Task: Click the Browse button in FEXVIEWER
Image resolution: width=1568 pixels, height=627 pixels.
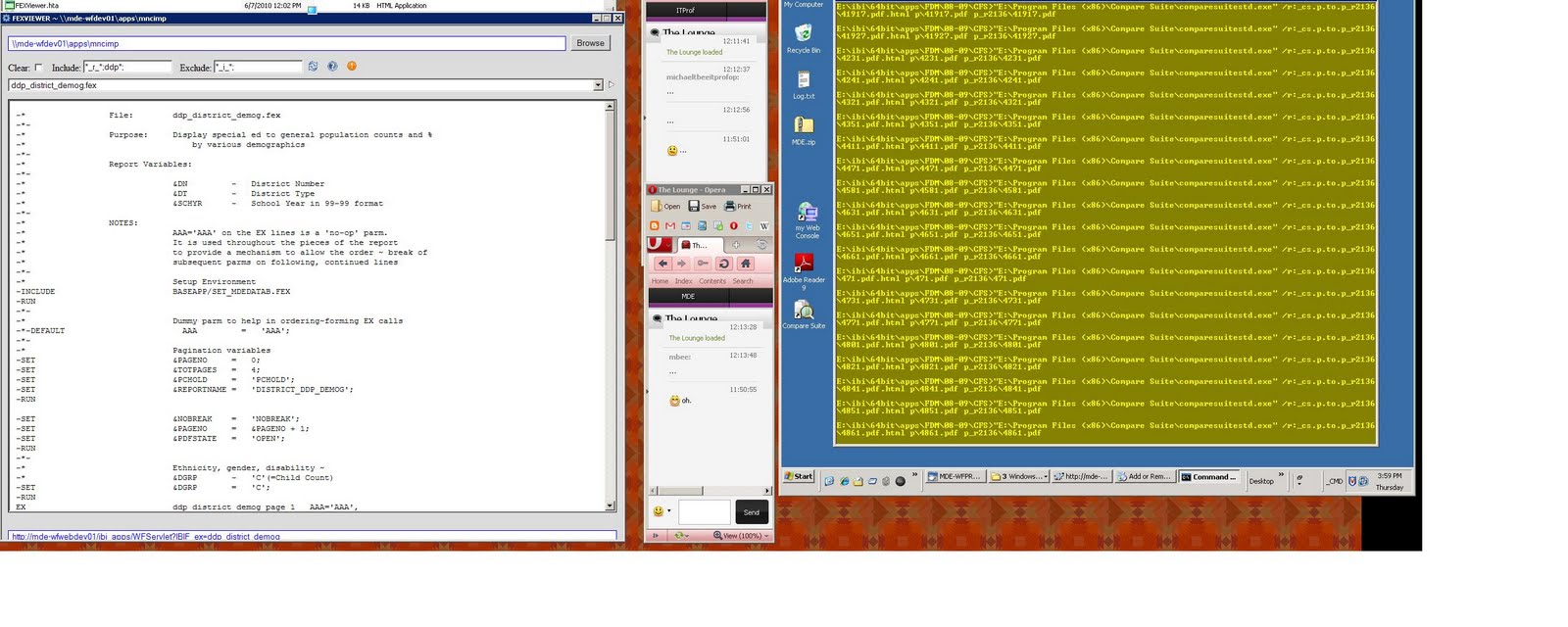Action: (590, 43)
